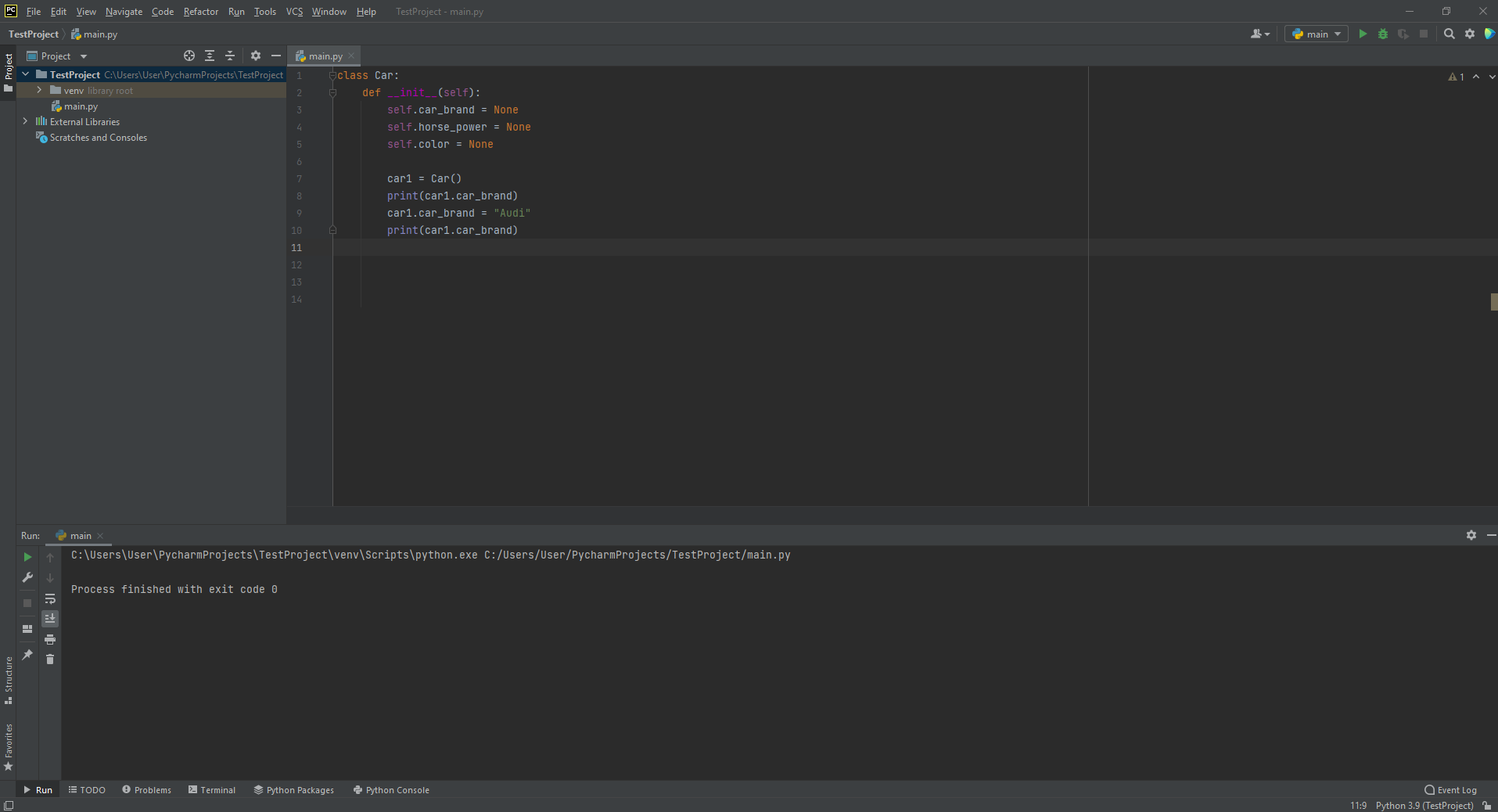1498x812 pixels.
Task: Open the TODO tool window
Action: (x=87, y=789)
